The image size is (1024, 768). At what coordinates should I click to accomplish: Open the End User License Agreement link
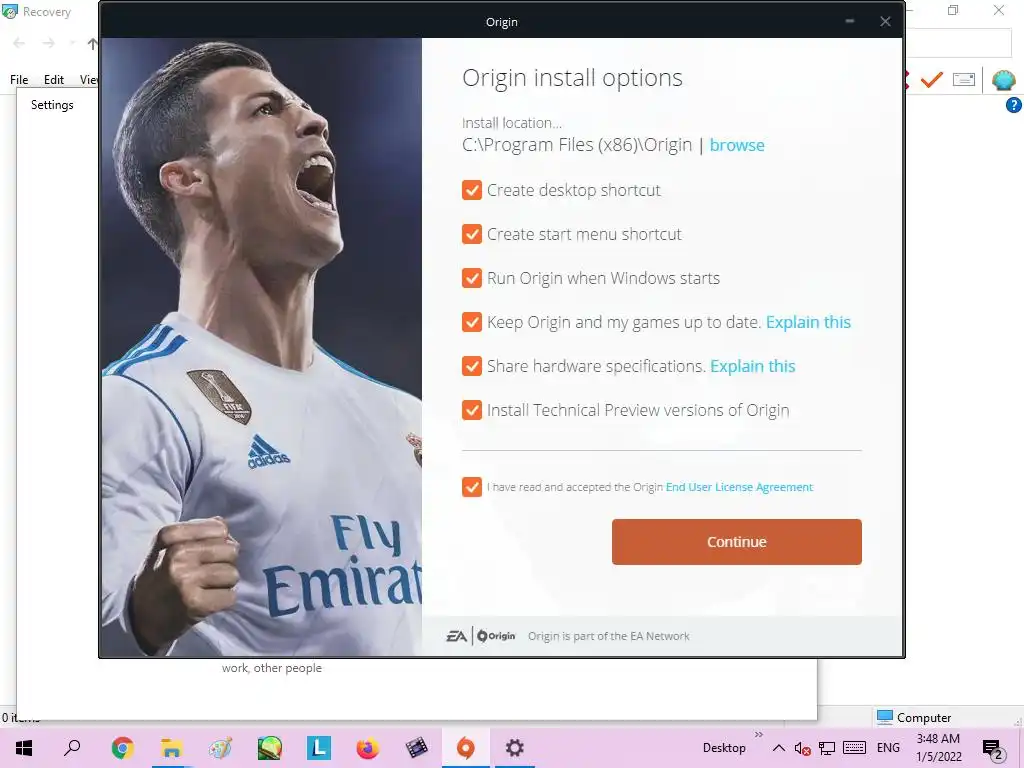(739, 487)
